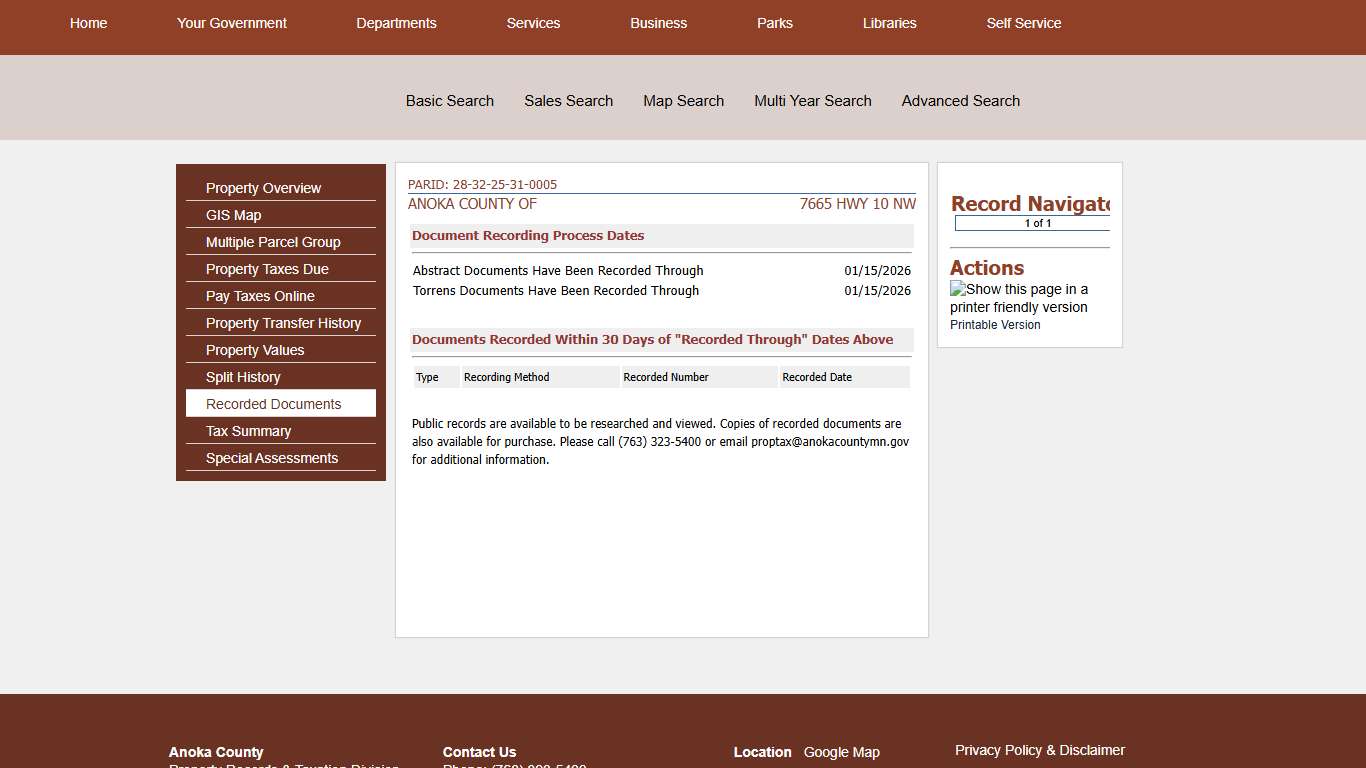Open Multiple Parcel Group page
The width and height of the screenshot is (1366, 768).
[273, 242]
